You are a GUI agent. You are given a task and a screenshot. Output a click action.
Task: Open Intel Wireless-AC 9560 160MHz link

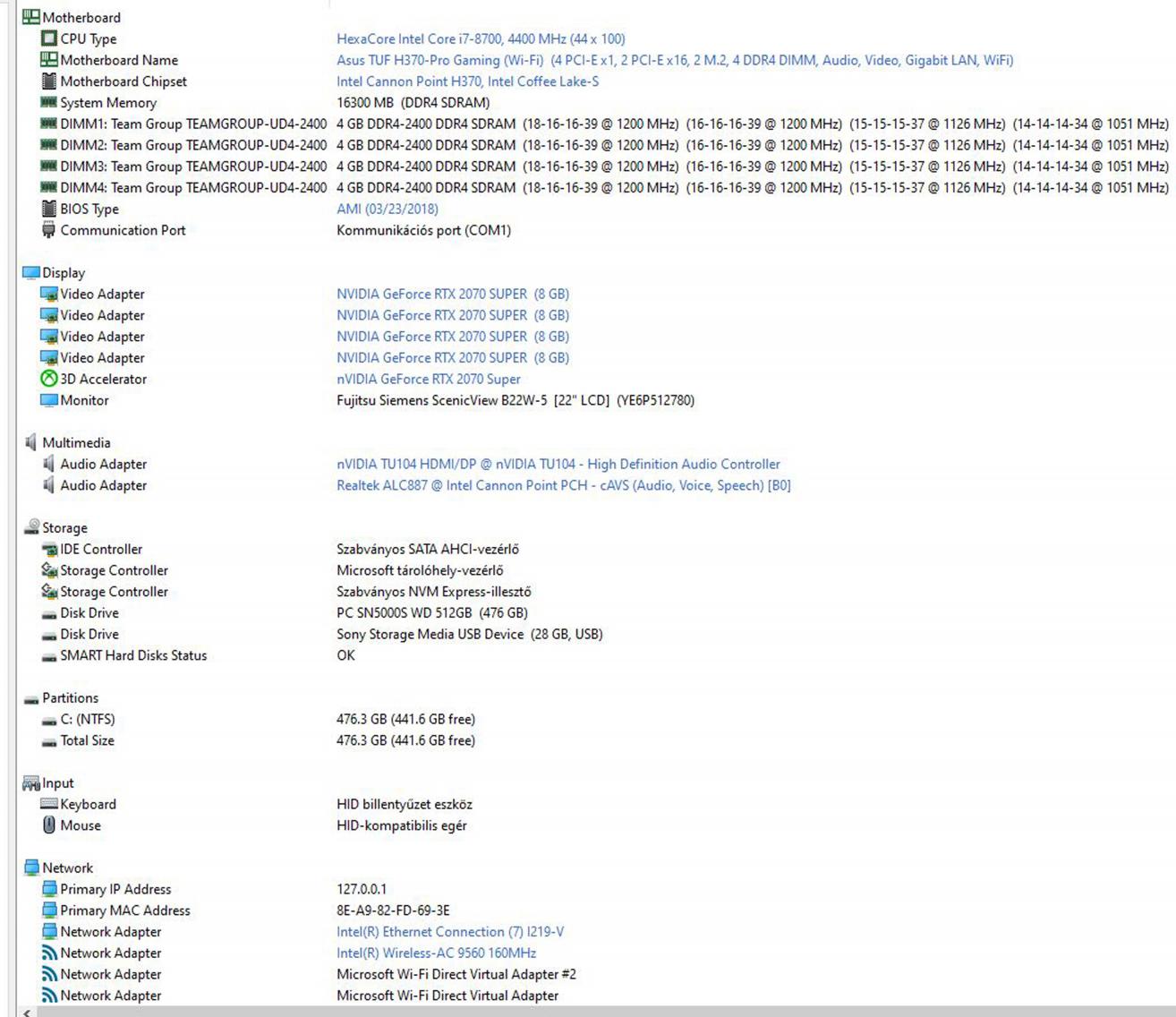point(436,953)
